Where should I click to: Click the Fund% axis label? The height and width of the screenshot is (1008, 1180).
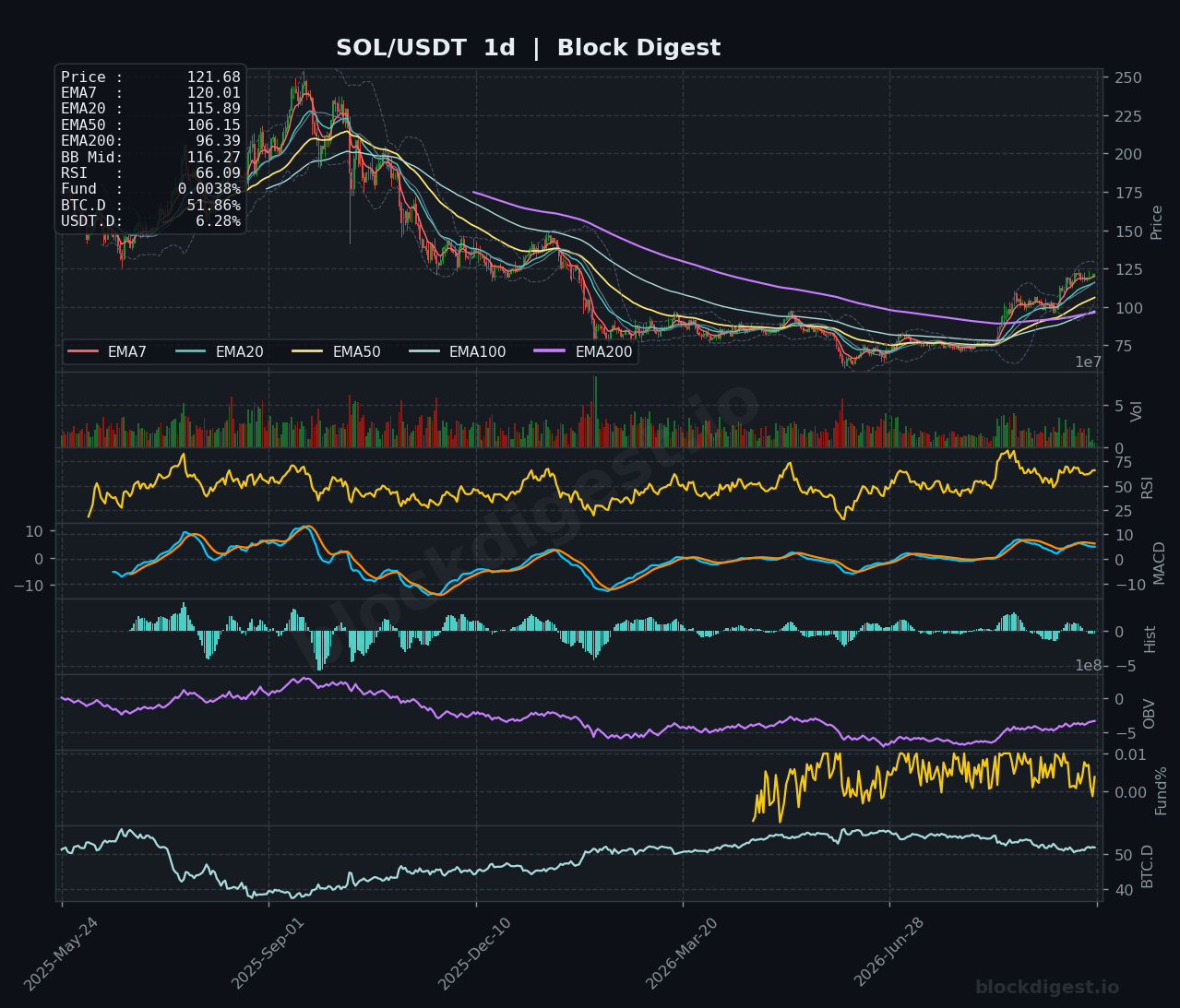pos(1162,789)
